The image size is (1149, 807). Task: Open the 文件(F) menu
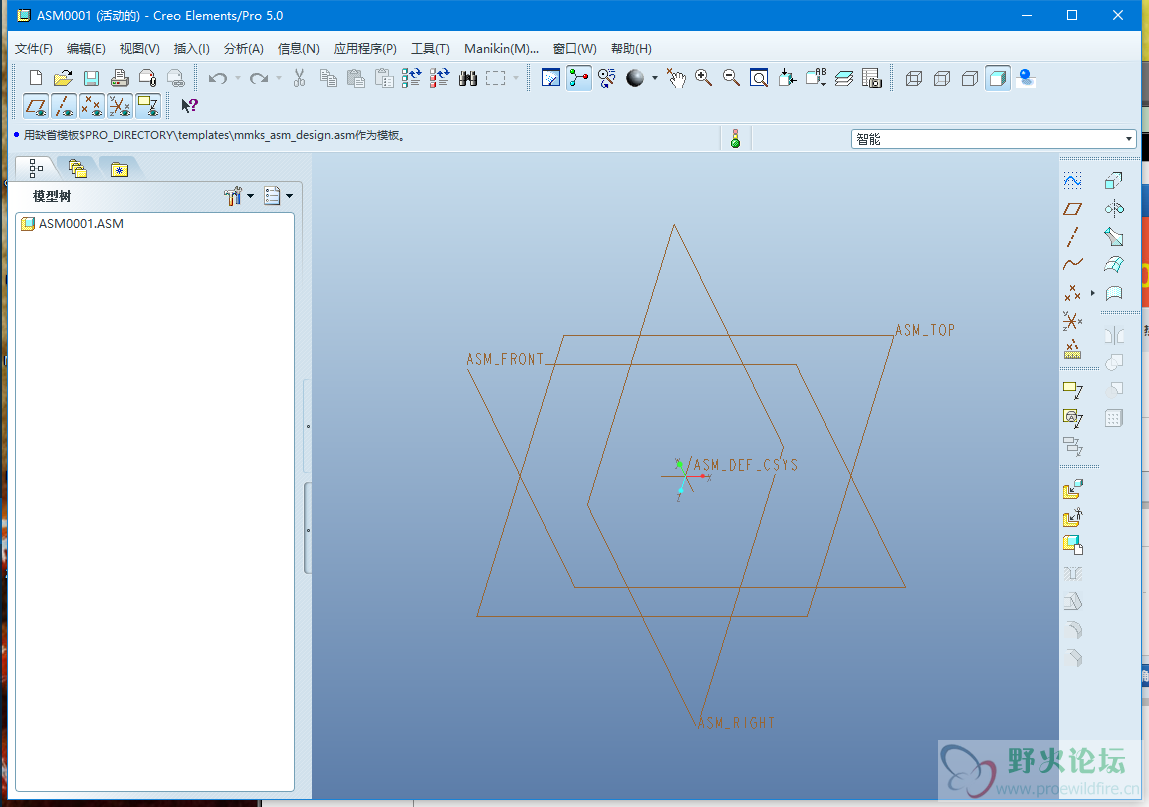pos(34,48)
